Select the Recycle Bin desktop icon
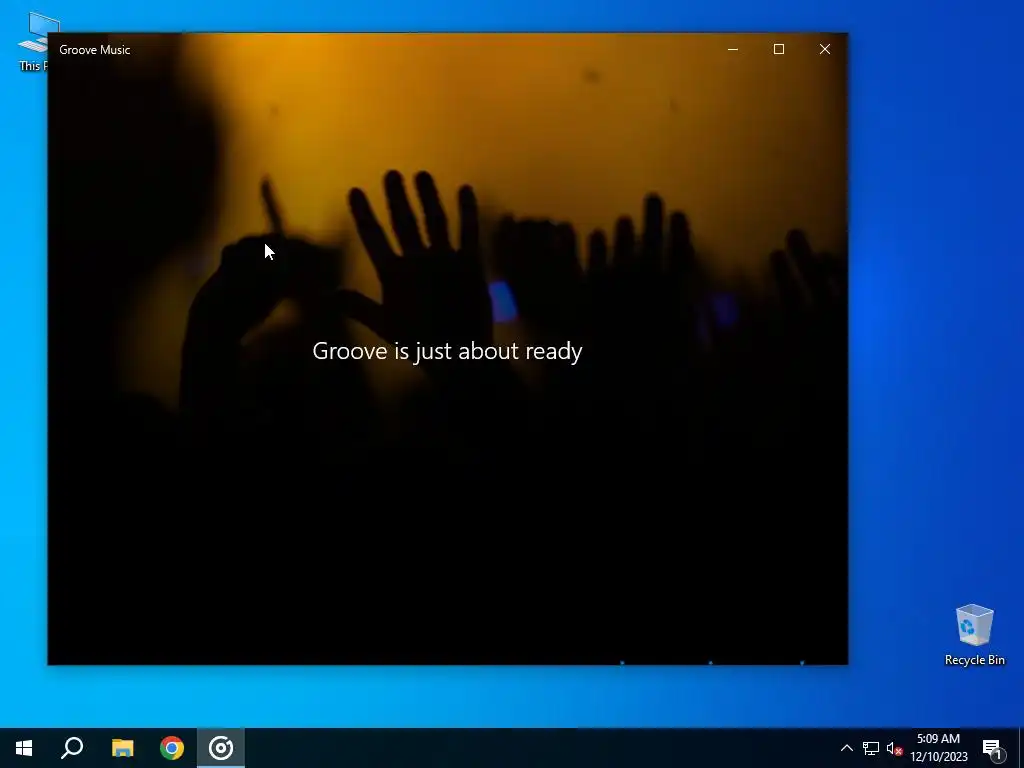The image size is (1024, 768). [x=974, y=635]
